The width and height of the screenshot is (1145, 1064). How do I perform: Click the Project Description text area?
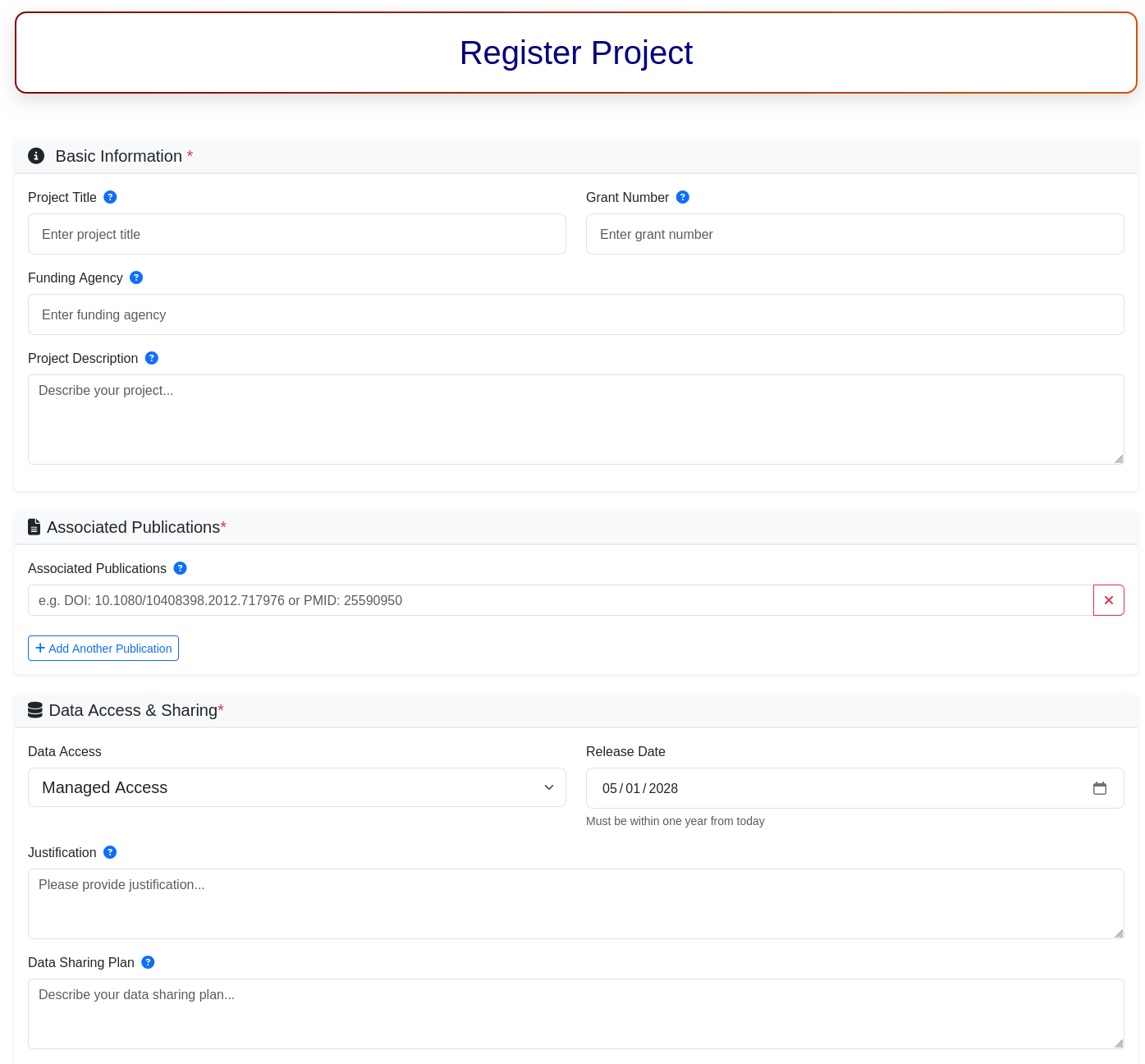(575, 420)
